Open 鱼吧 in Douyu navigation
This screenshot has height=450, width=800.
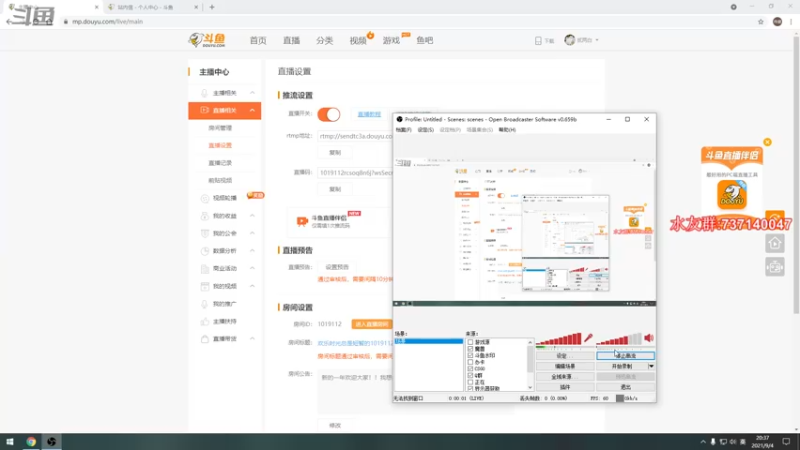point(424,40)
